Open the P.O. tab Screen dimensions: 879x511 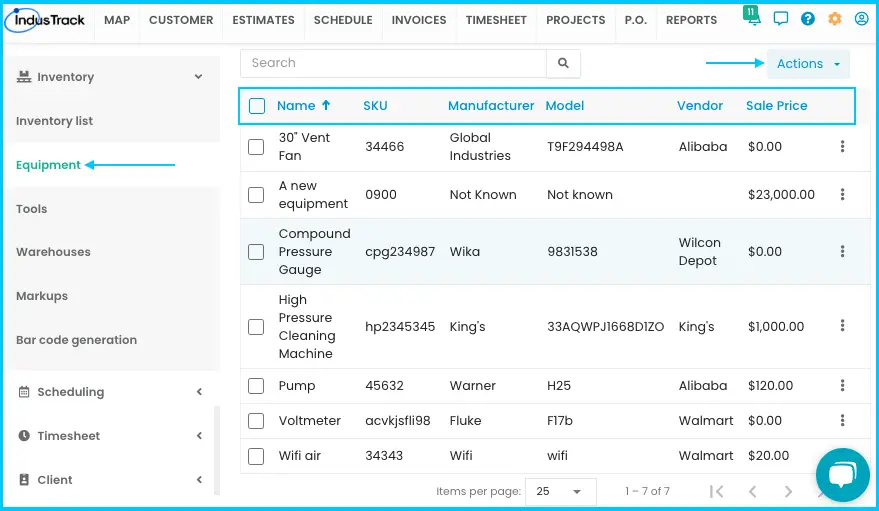tap(636, 20)
